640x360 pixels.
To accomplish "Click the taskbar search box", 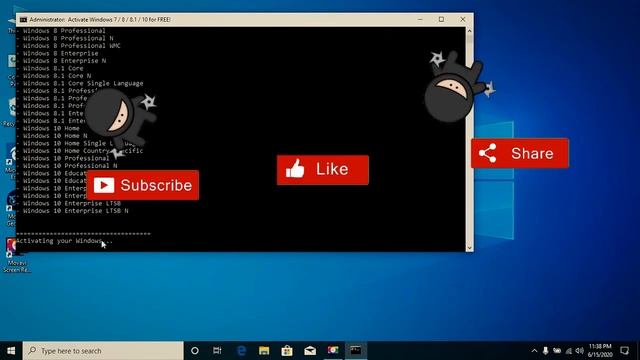I will pos(103,351).
